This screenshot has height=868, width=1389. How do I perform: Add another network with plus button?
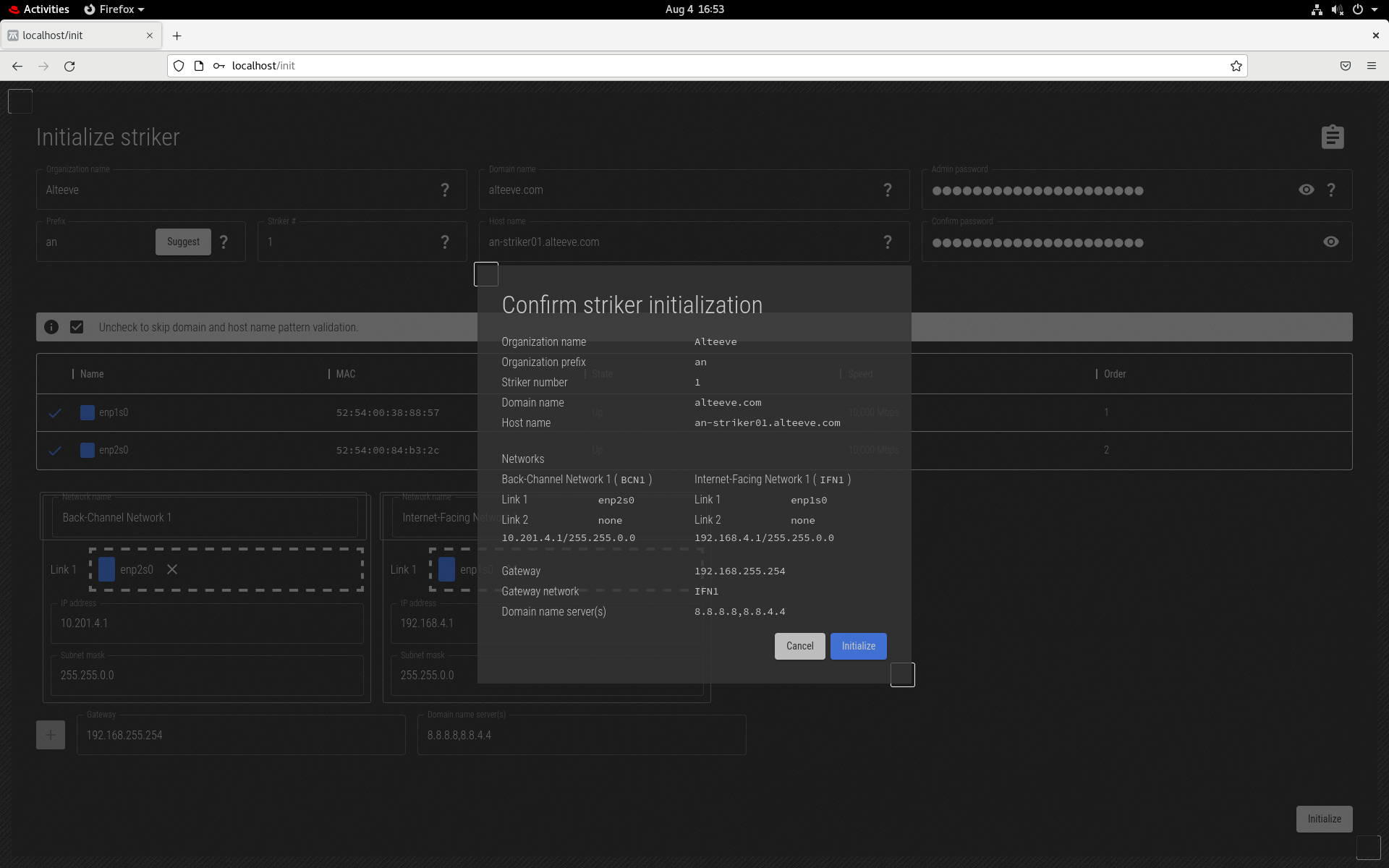pyautogui.click(x=51, y=735)
